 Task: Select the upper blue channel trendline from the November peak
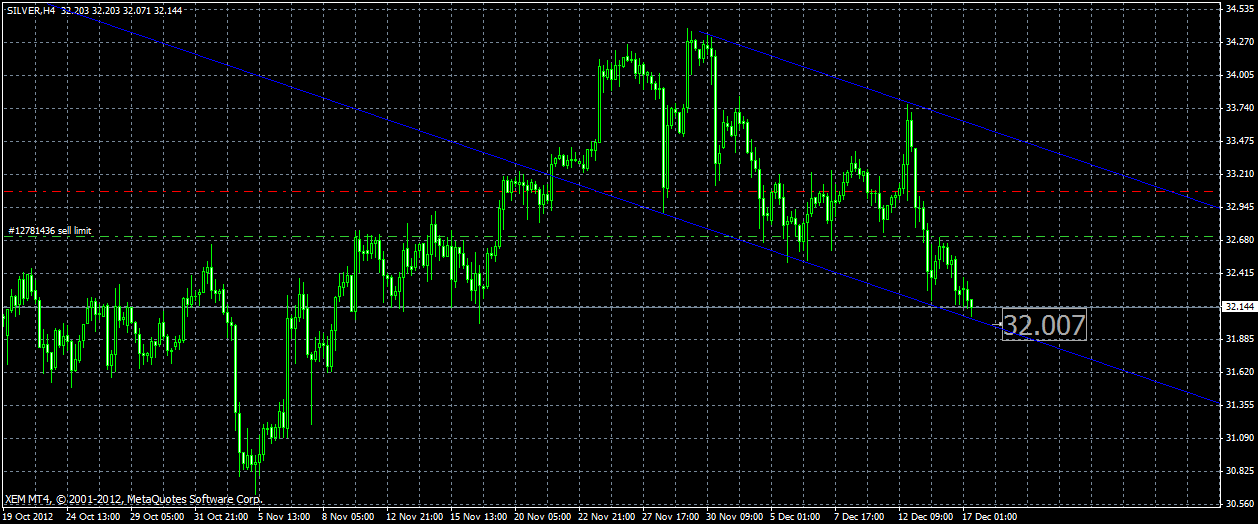pos(960,120)
